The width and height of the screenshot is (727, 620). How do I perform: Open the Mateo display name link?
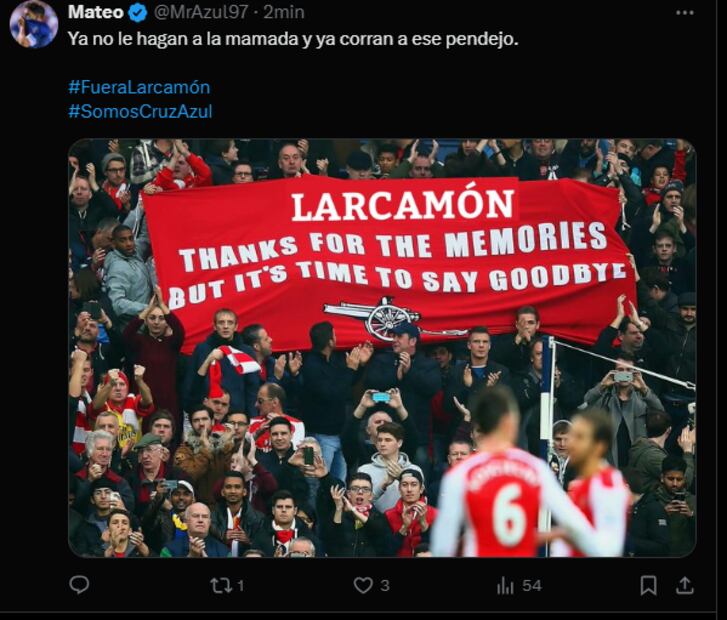tap(96, 12)
